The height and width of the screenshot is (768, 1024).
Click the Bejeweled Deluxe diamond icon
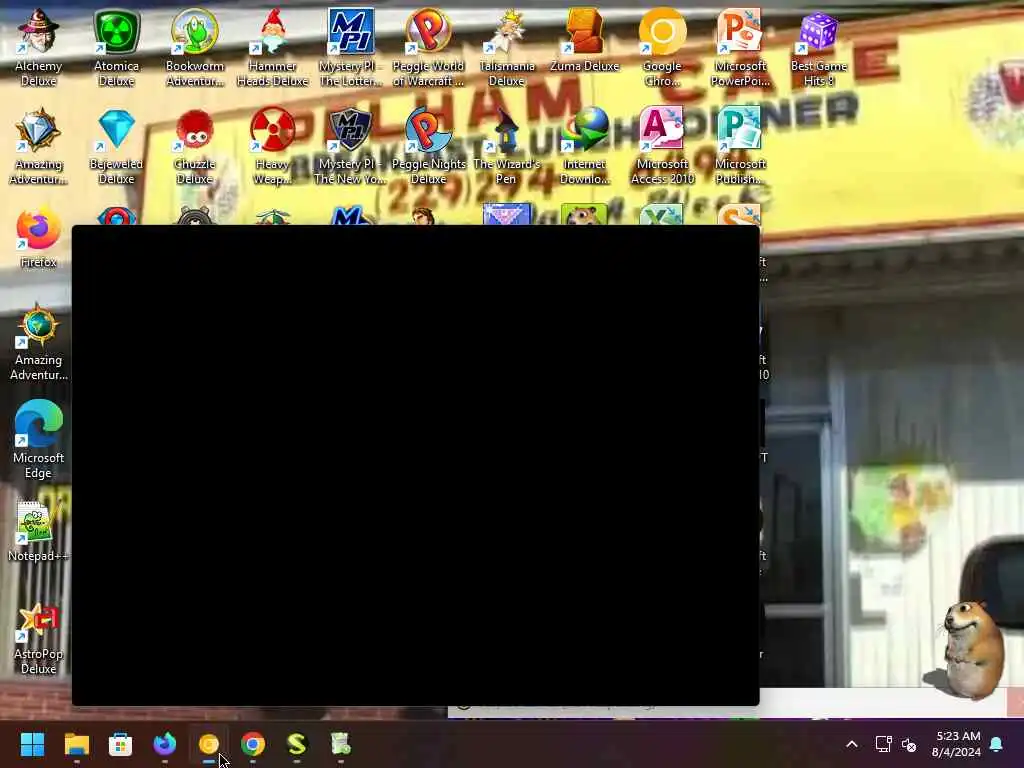[116, 145]
